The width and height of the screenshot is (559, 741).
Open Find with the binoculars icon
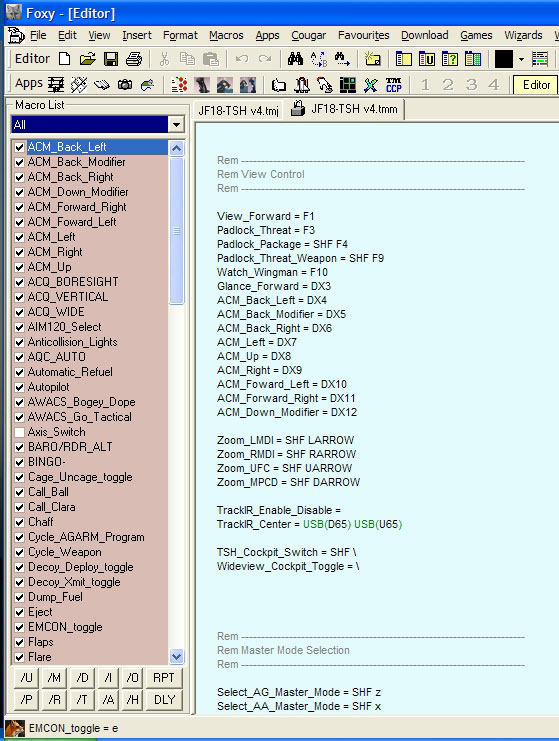point(295,59)
